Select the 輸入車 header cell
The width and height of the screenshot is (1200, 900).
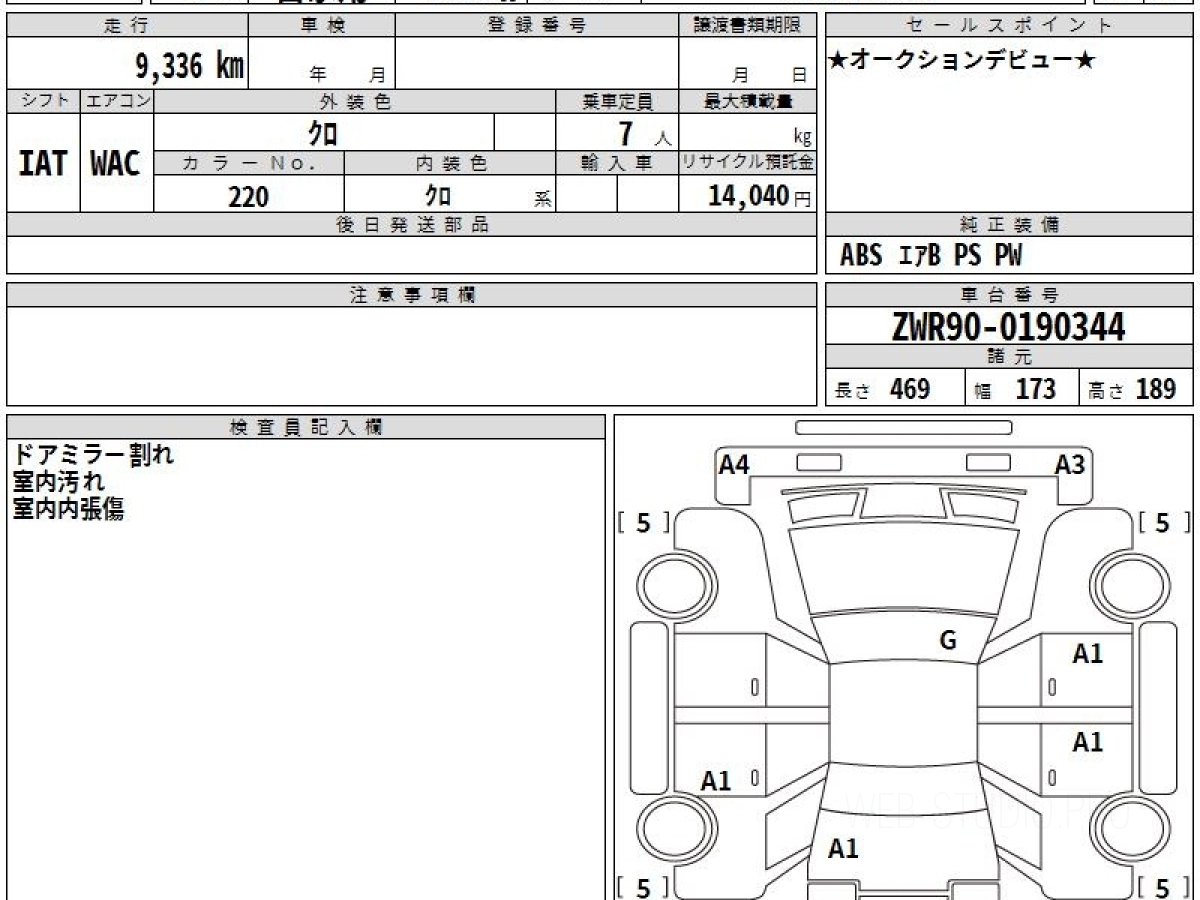coord(617,164)
